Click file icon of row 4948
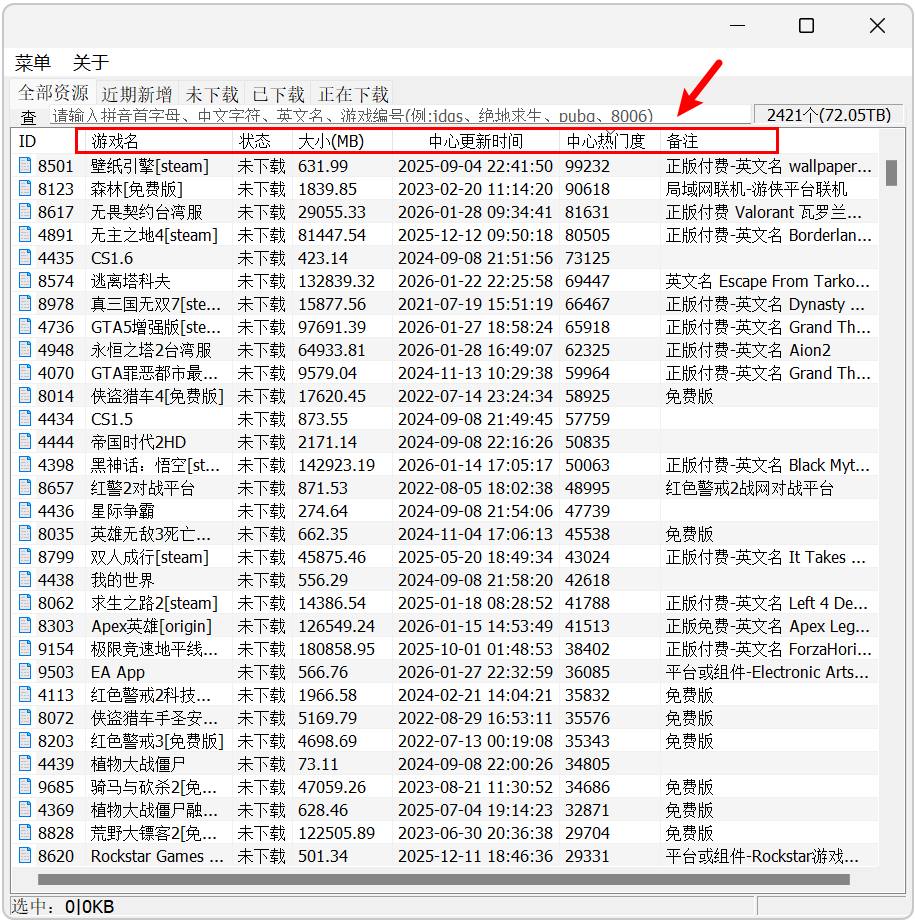The width and height of the screenshot is (915, 923). pyautogui.click(x=25, y=349)
